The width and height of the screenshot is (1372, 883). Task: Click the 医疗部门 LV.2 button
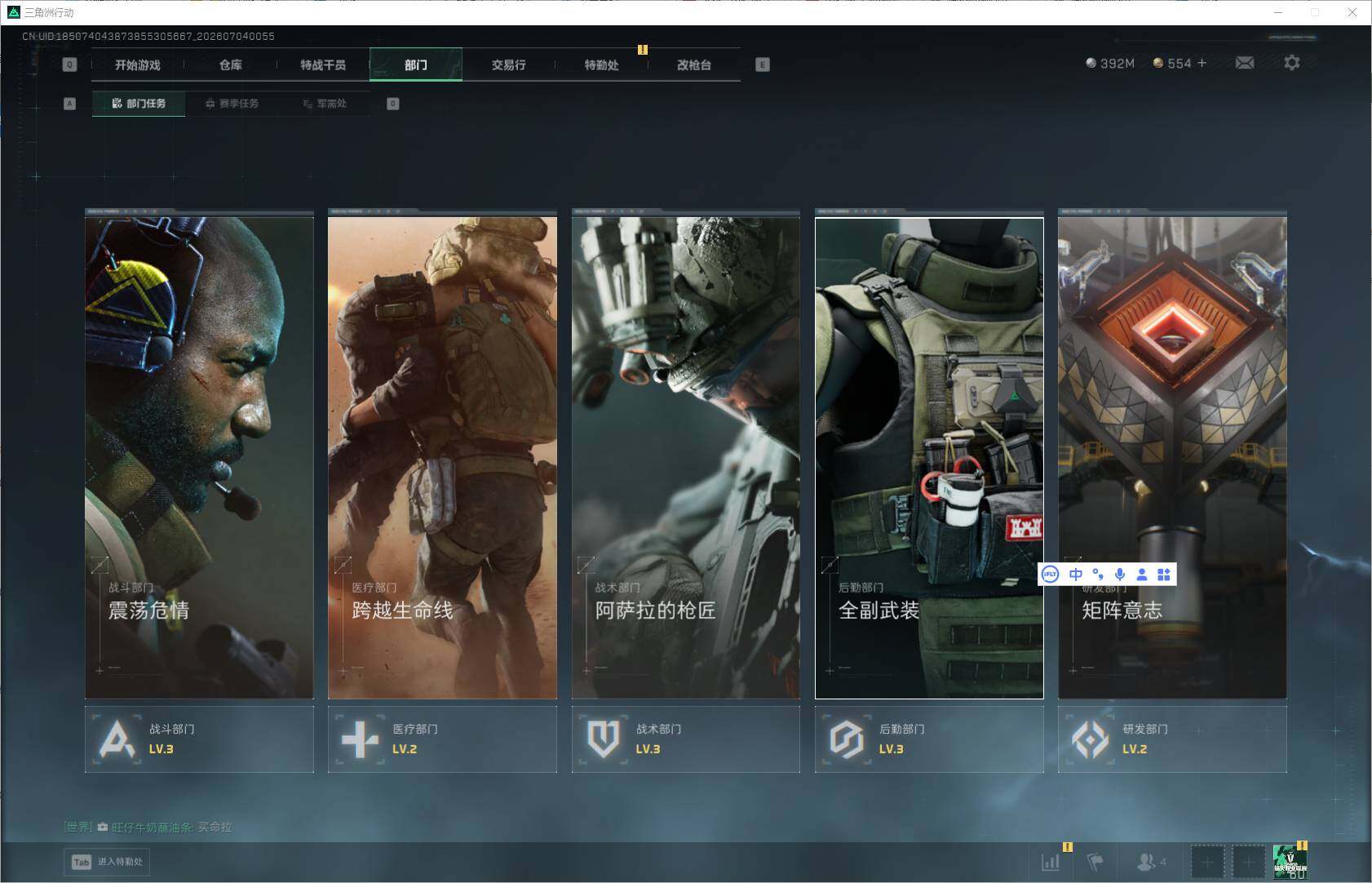(442, 739)
